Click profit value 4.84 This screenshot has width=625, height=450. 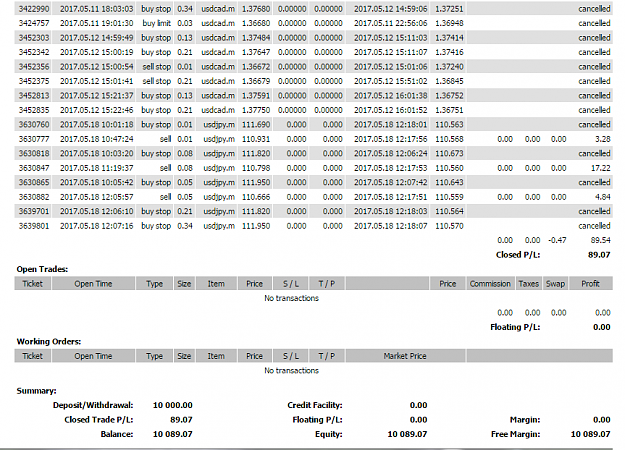[602, 197]
